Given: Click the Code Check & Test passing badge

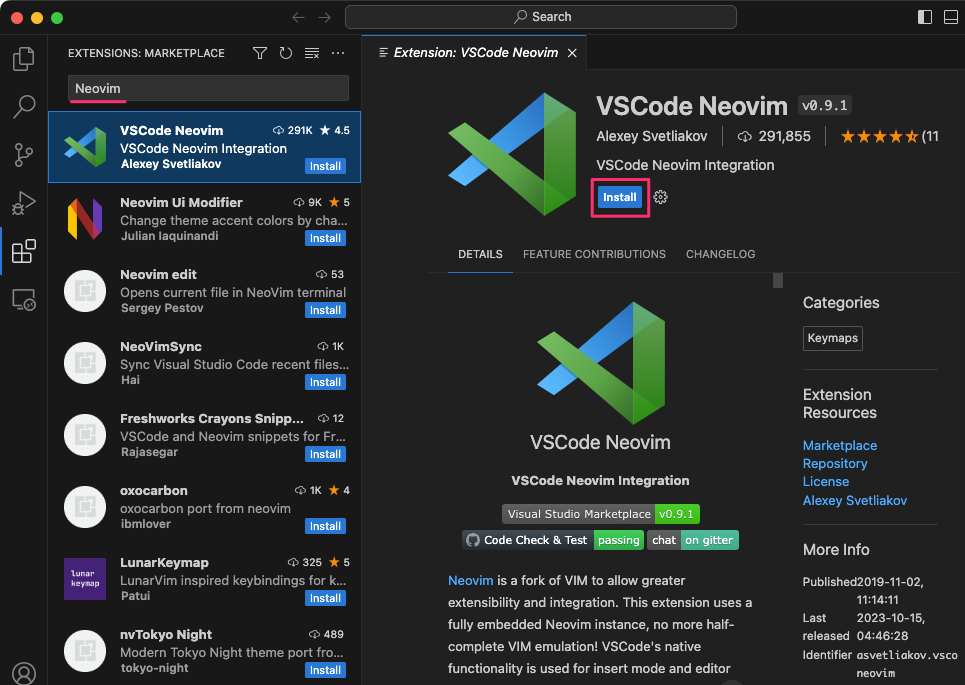Looking at the screenshot, I should 553,540.
